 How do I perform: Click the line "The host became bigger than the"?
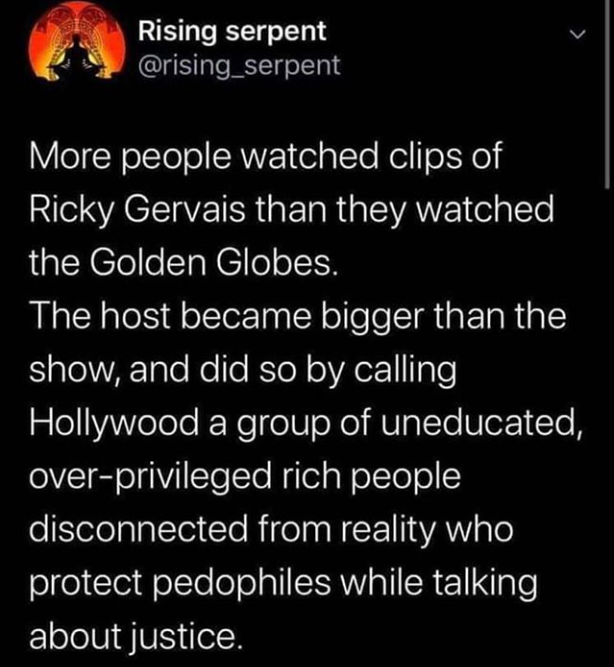pyautogui.click(x=298, y=316)
